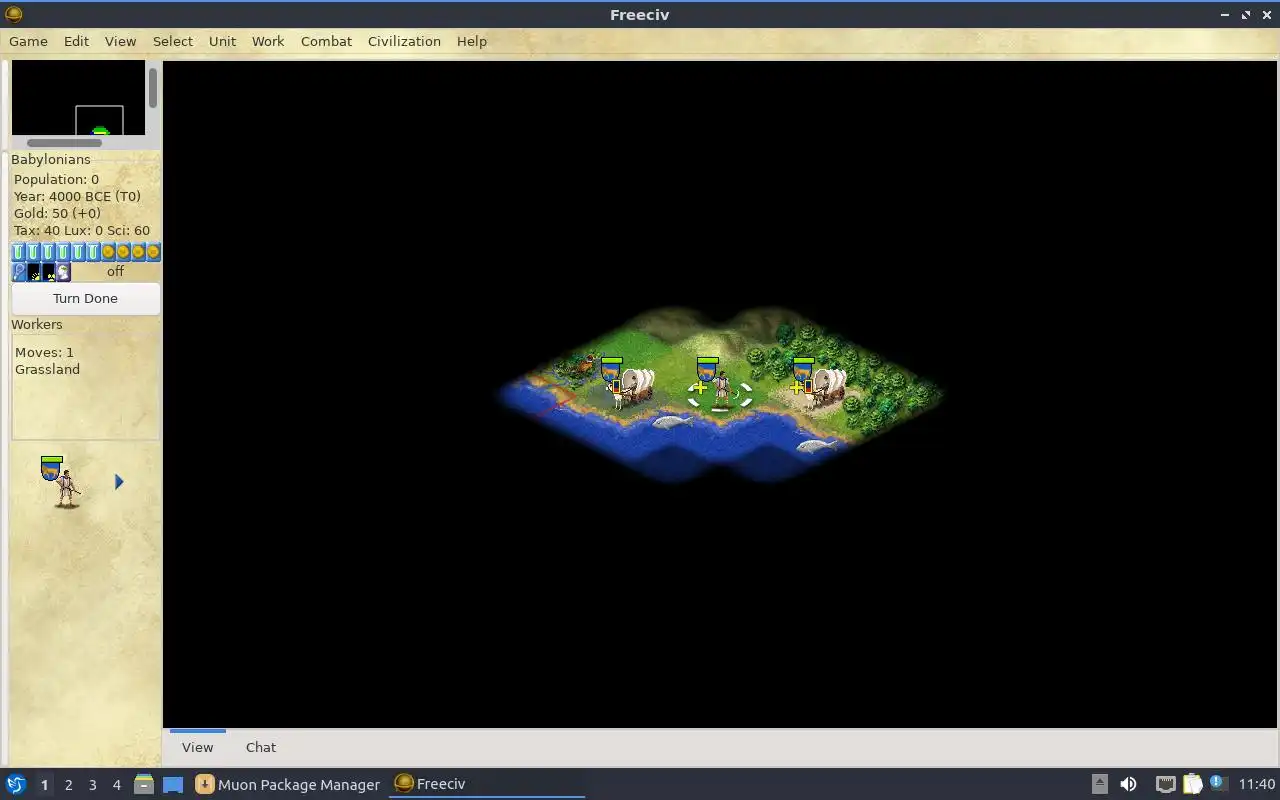Image resolution: width=1280 pixels, height=800 pixels.
Task: Switch to the View tab
Action: (197, 747)
